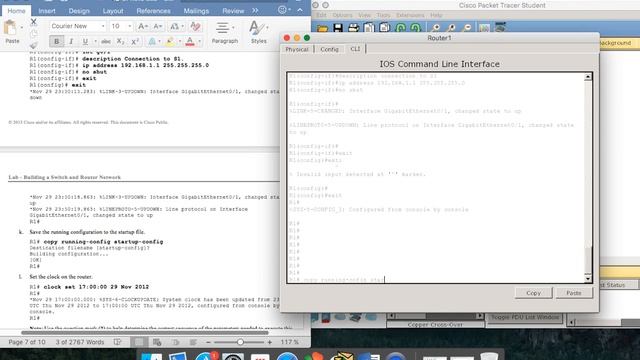The height and width of the screenshot is (360, 640).
Task: Open the Options menu in Packet Tracer
Action: [x=342, y=15]
